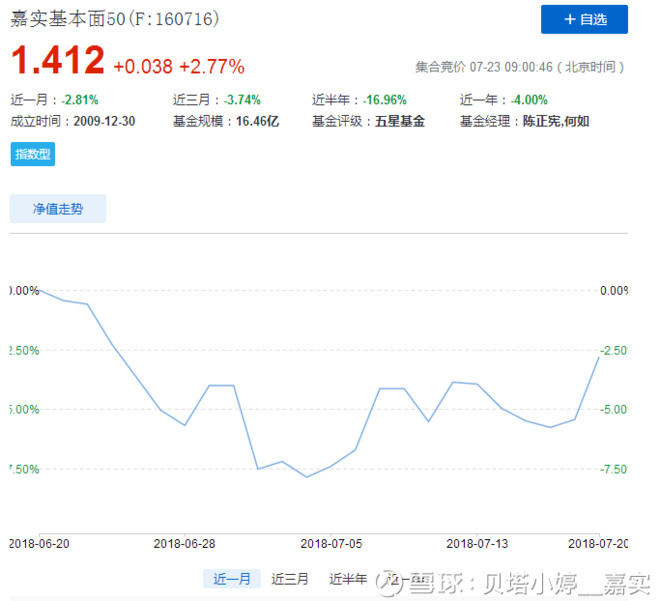Image resolution: width=660 pixels, height=601 pixels.
Task: Click the right axis label -2.50
Action: tap(613, 350)
